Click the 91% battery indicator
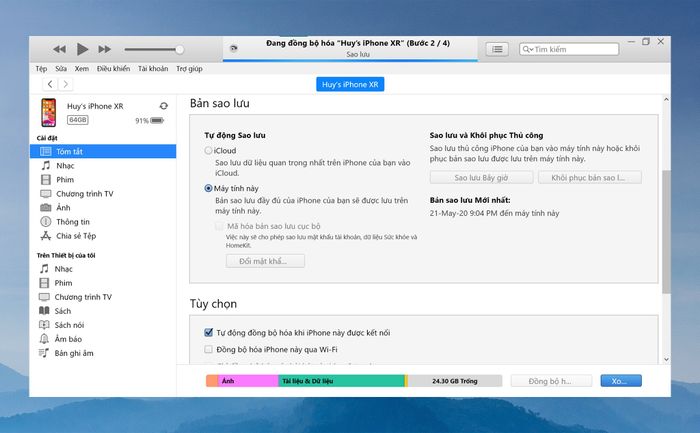Viewport: 700px width, 433px height. (x=150, y=121)
